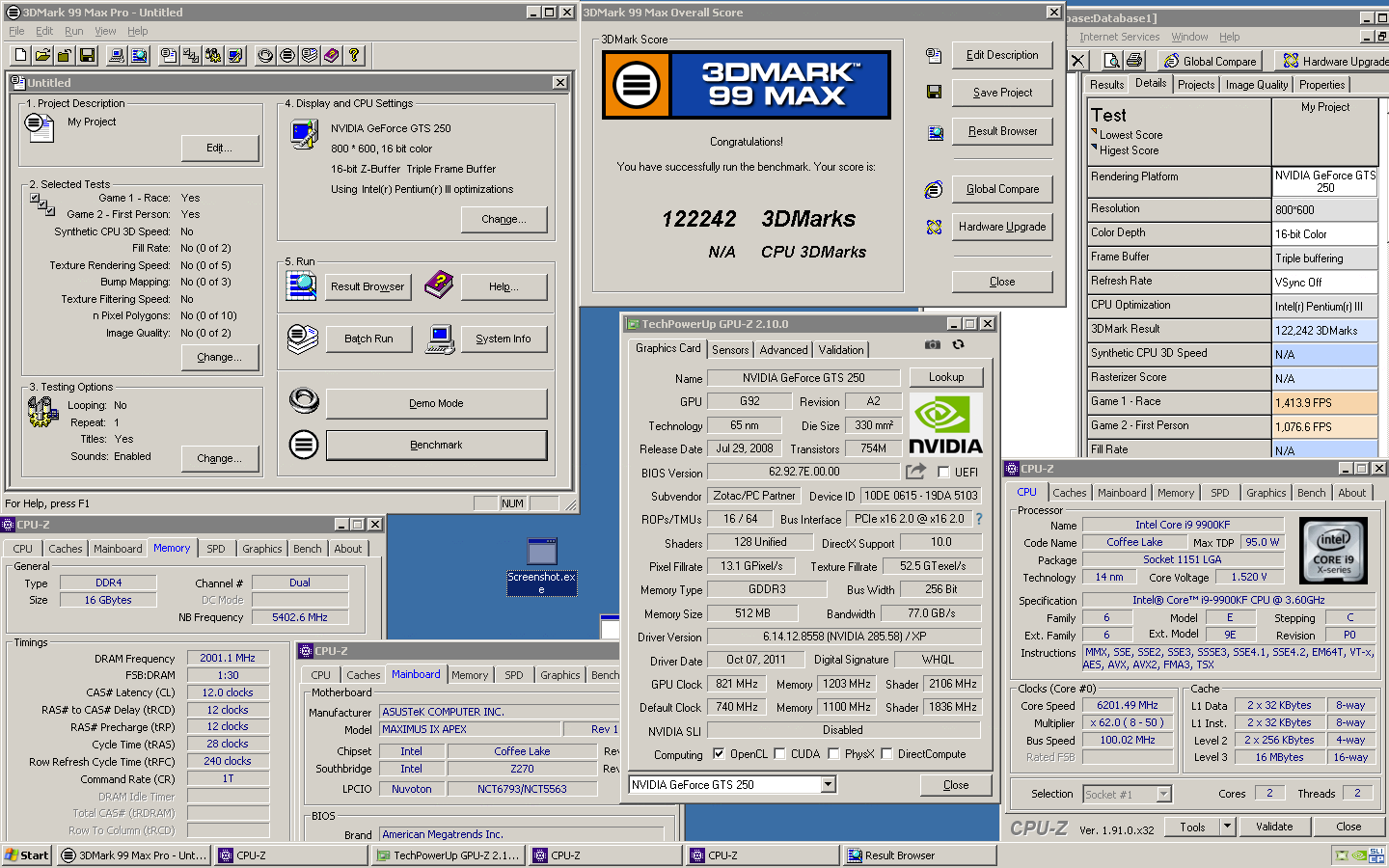Open the Mainboard tab in the CPU window
The image size is (1389, 868).
point(1122,493)
